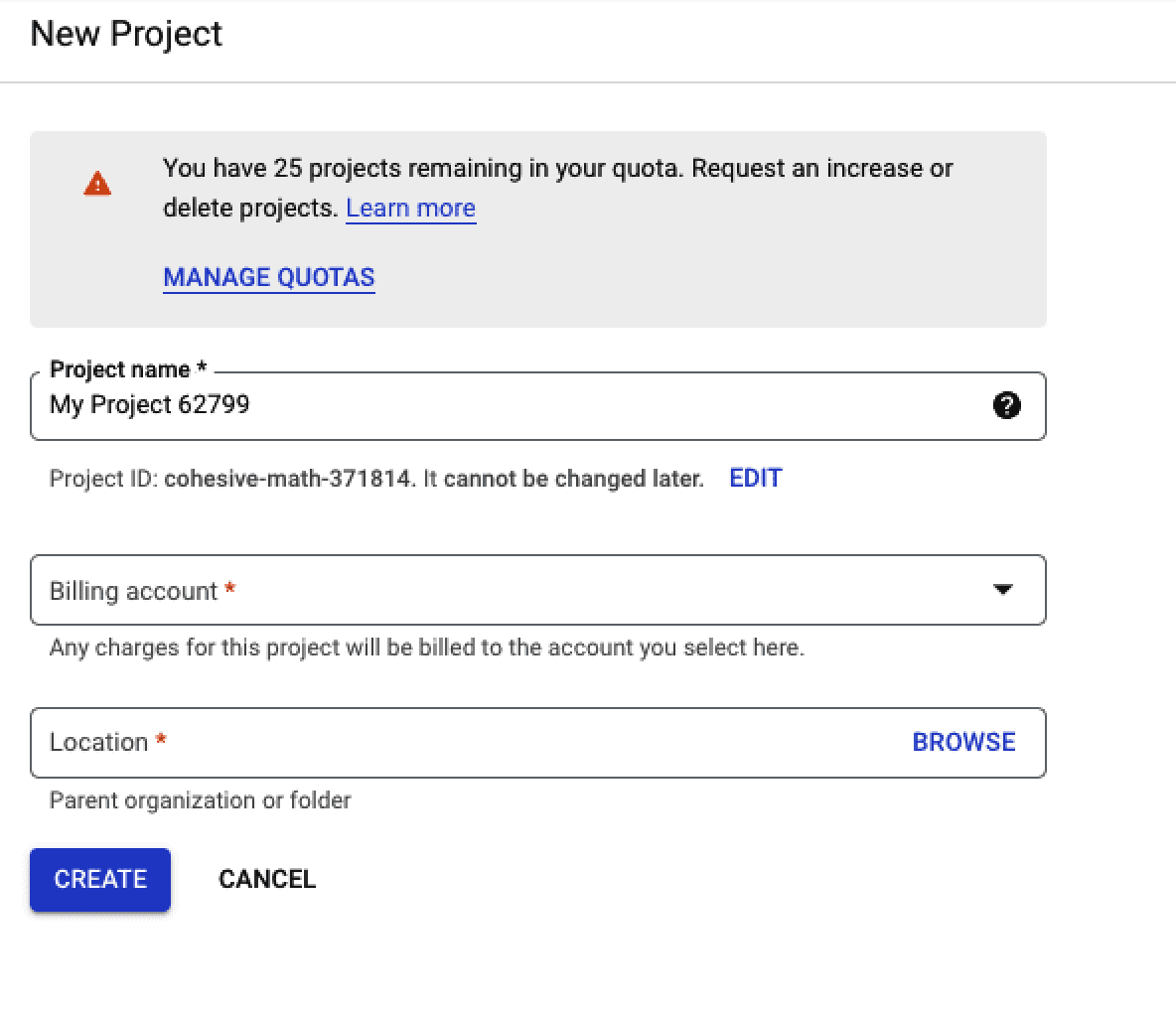This screenshot has height=1011, width=1176.
Task: Click the Project ID cohesive-math-371814 text
Action: 289,479
